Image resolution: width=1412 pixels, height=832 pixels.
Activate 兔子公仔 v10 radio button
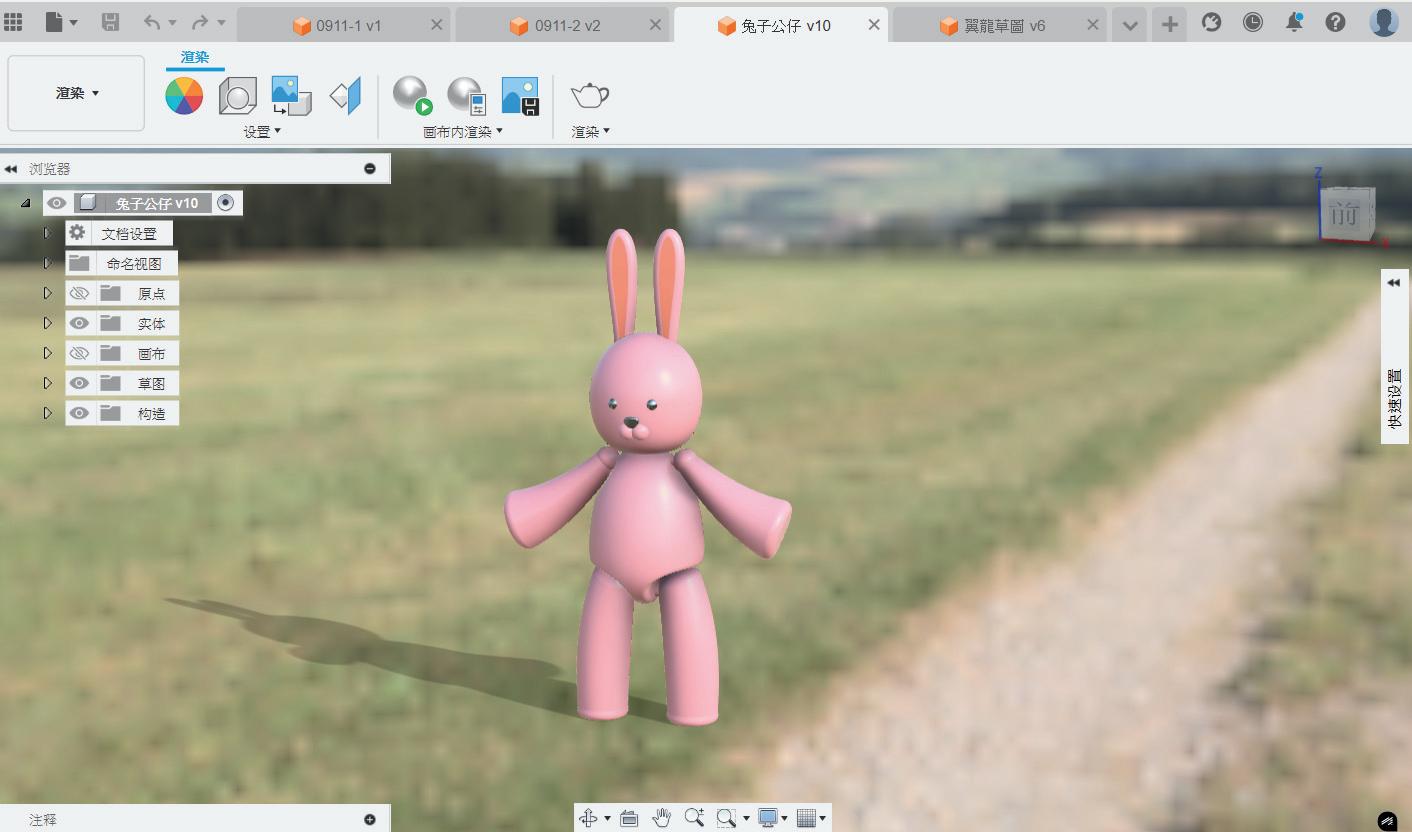[226, 203]
